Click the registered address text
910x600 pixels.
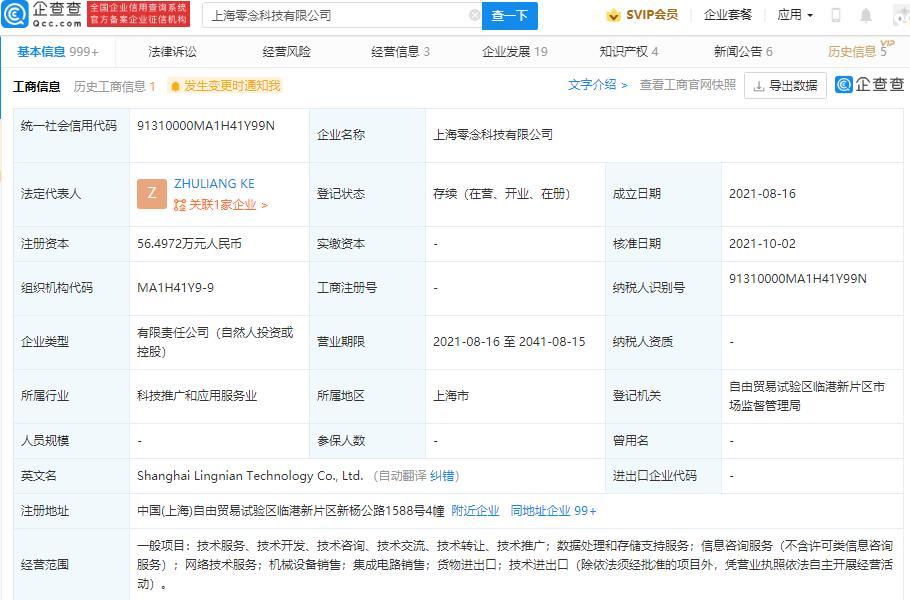click(x=291, y=511)
